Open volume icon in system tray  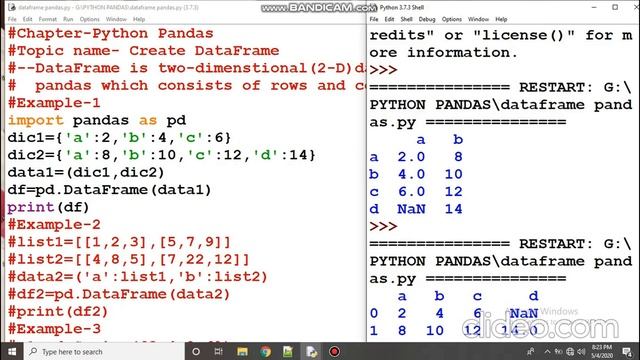click(x=581, y=351)
